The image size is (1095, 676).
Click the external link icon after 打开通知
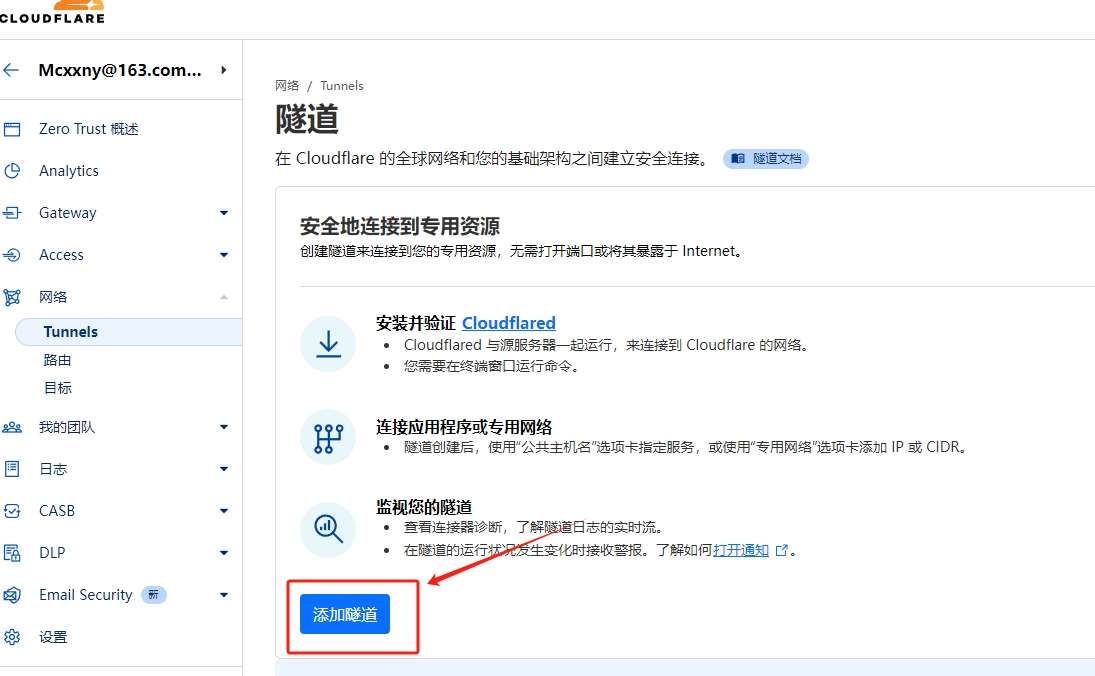(x=781, y=550)
